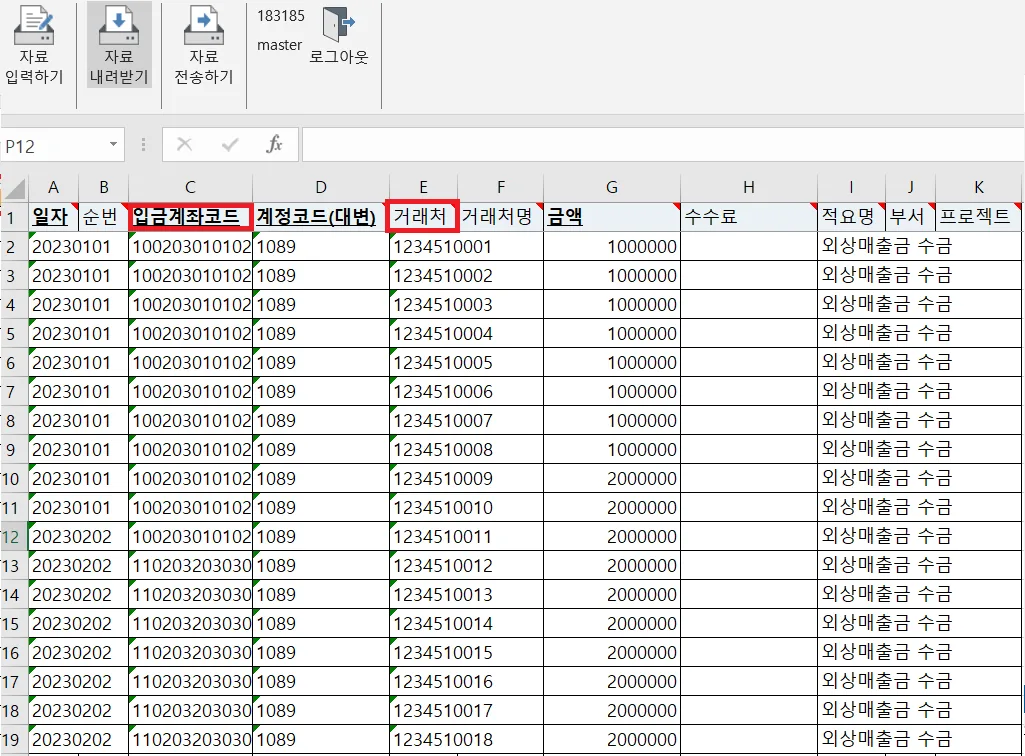Click the 자료 내려받기 download icon
Image resolution: width=1025 pixels, height=756 pixels.
click(119, 25)
